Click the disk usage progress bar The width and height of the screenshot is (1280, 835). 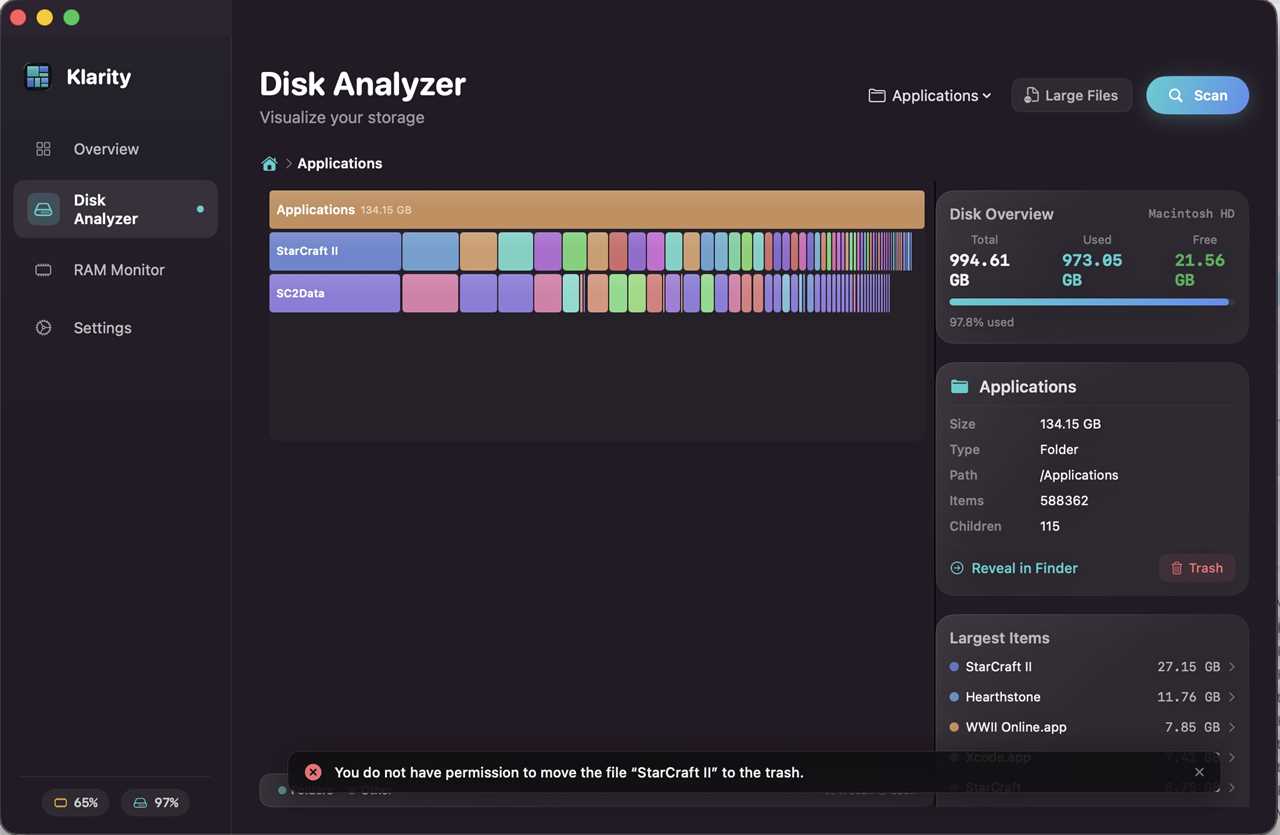pyautogui.click(x=1089, y=301)
